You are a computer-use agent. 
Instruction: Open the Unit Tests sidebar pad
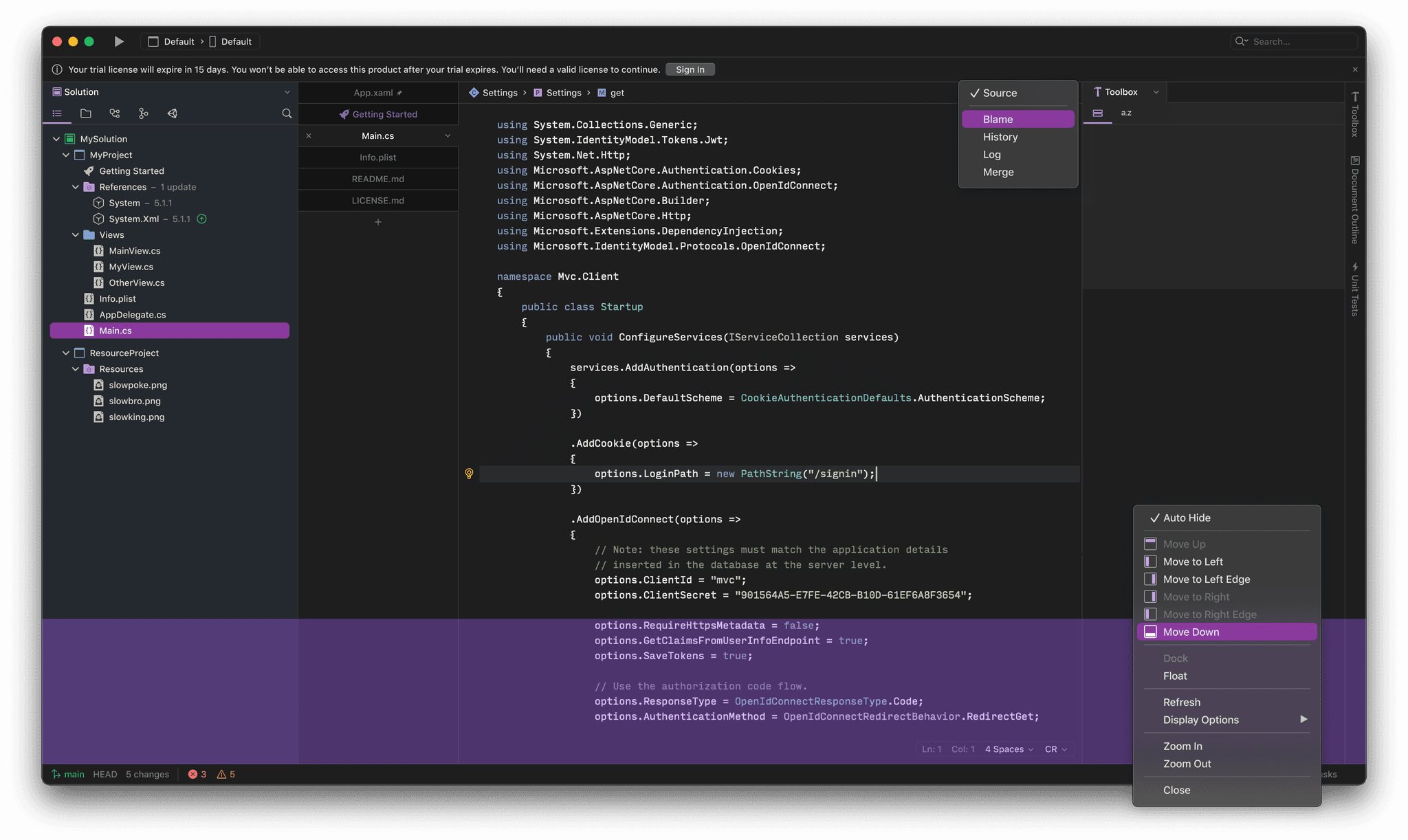point(1355,289)
